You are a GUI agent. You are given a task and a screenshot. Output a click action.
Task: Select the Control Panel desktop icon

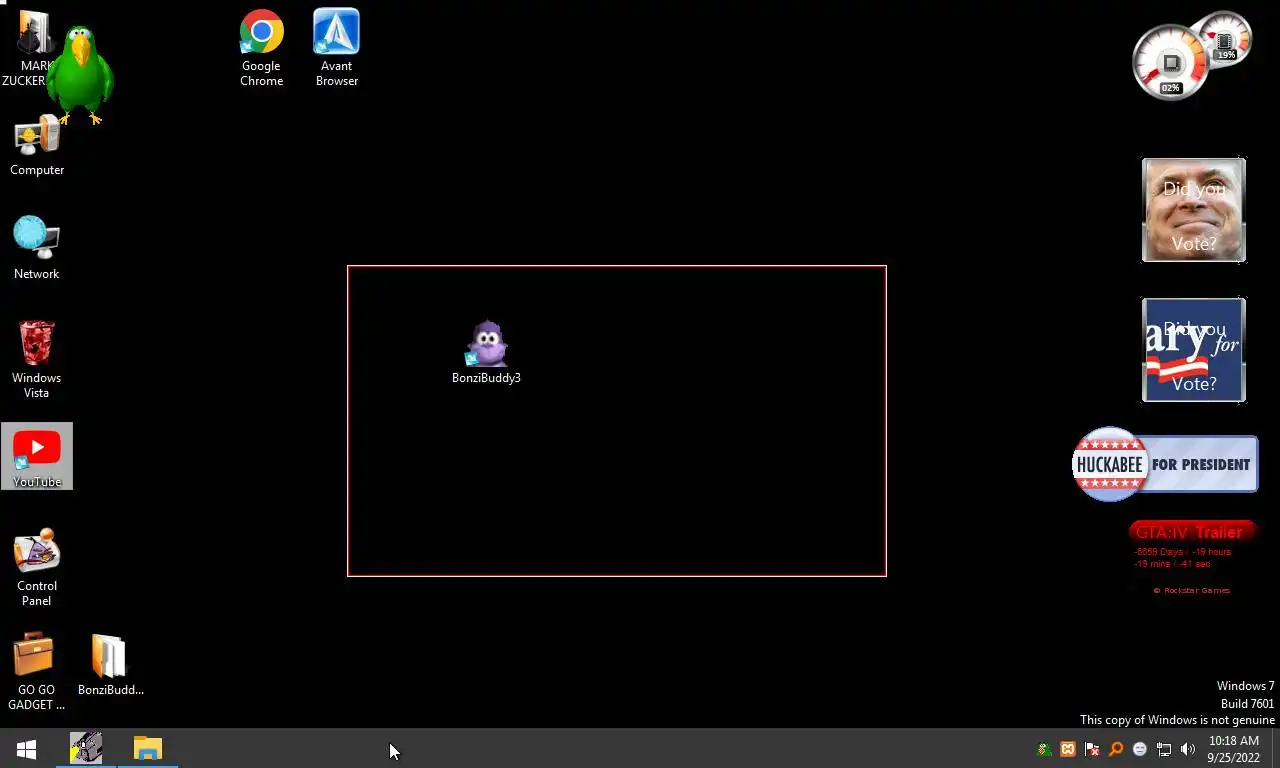coord(37,567)
